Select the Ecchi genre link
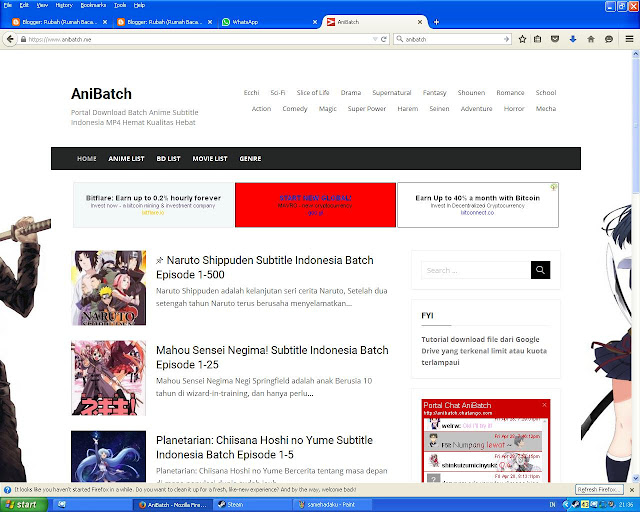 251,93
